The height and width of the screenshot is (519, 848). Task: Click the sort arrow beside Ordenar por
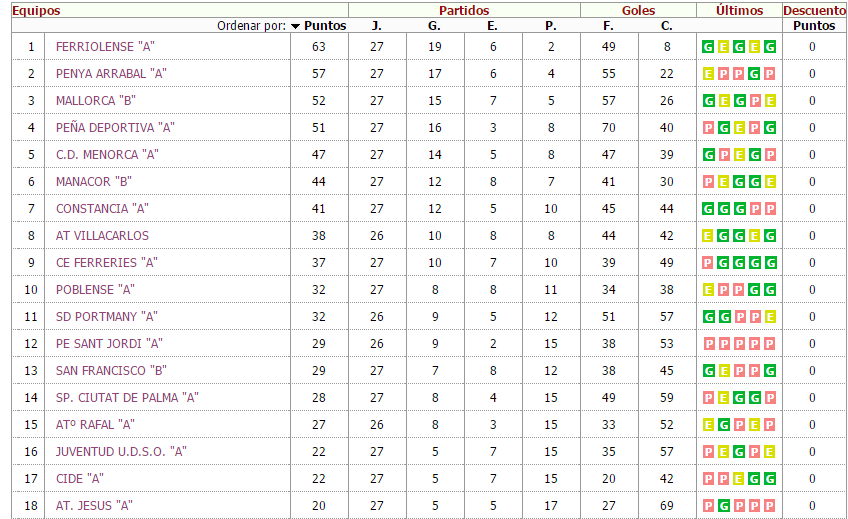pyautogui.click(x=295, y=26)
